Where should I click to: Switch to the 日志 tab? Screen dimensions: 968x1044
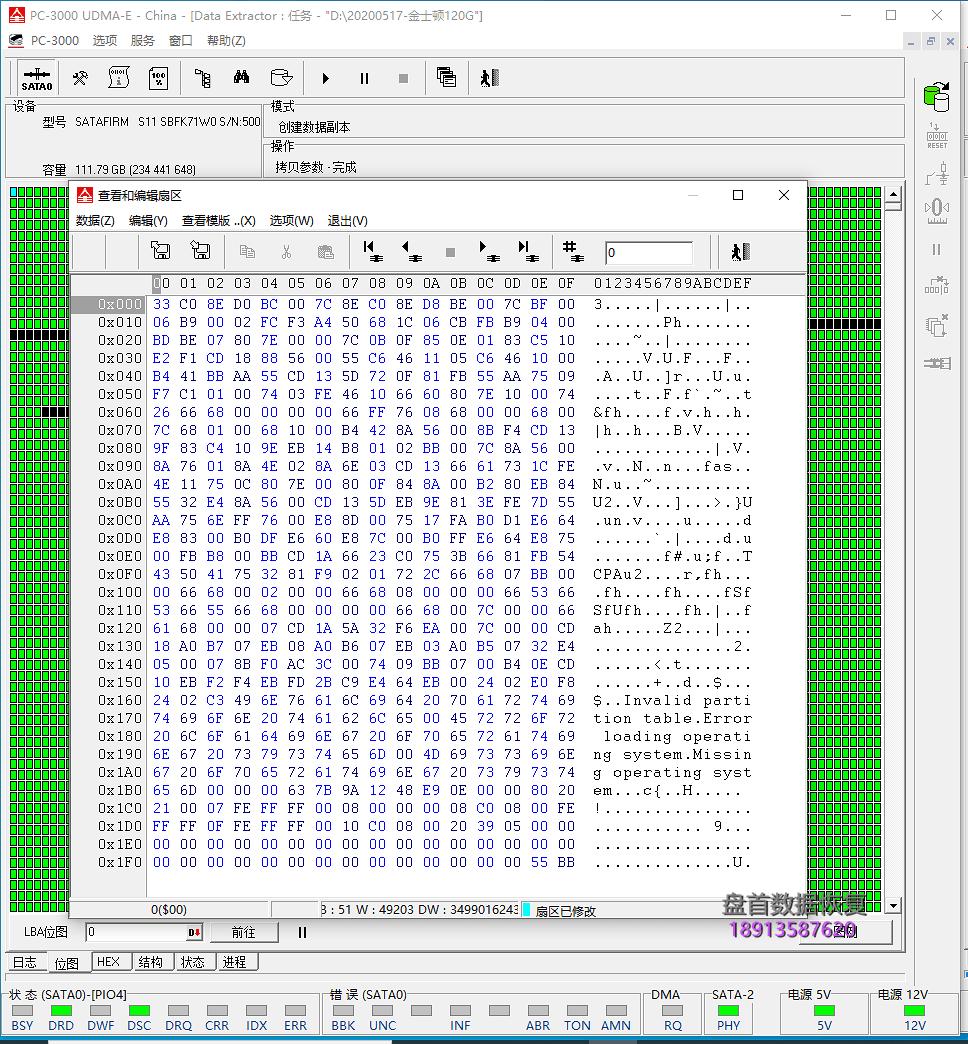point(25,962)
